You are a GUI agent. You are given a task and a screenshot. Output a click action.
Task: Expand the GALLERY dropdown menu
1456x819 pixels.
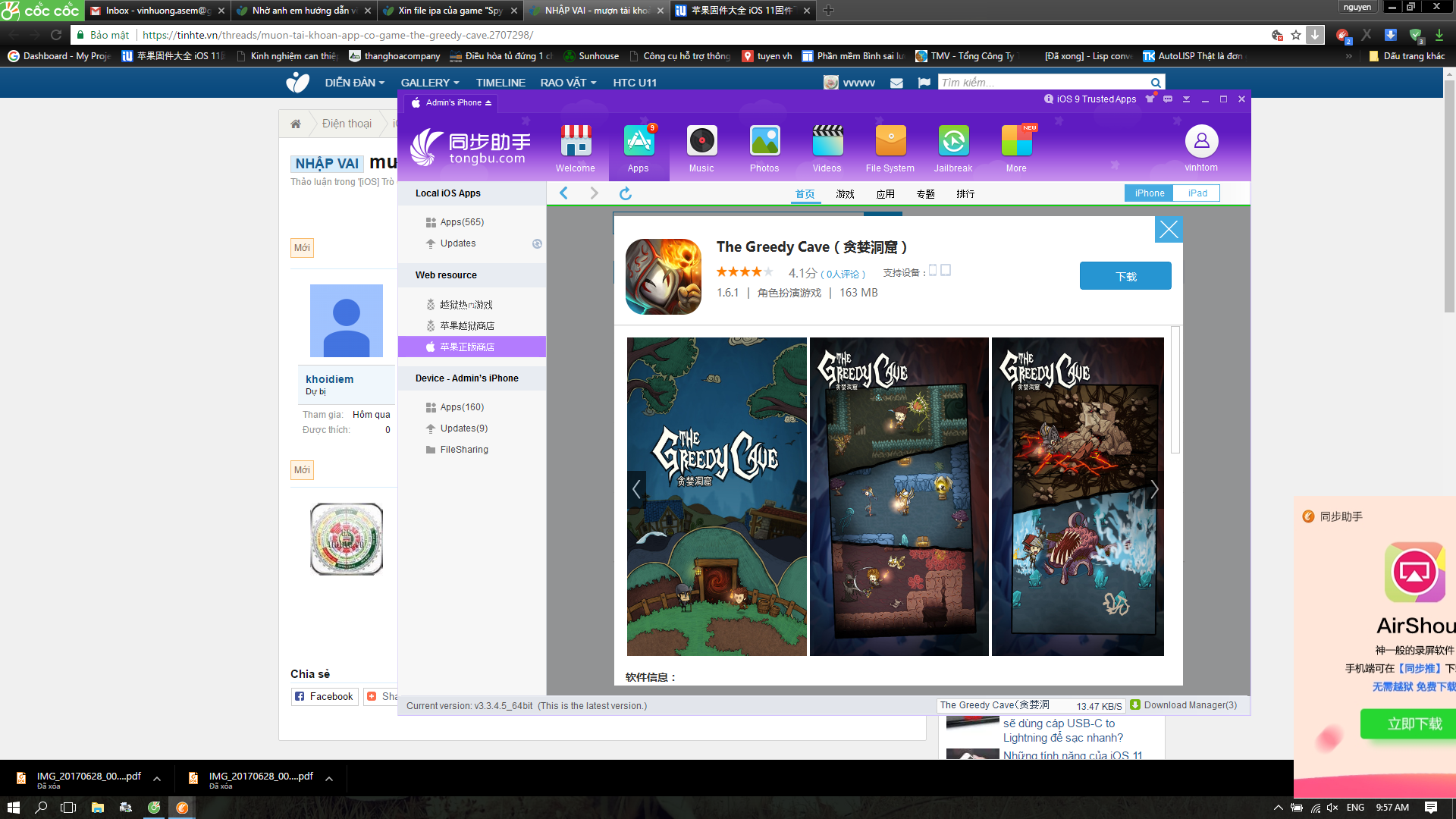coord(429,83)
